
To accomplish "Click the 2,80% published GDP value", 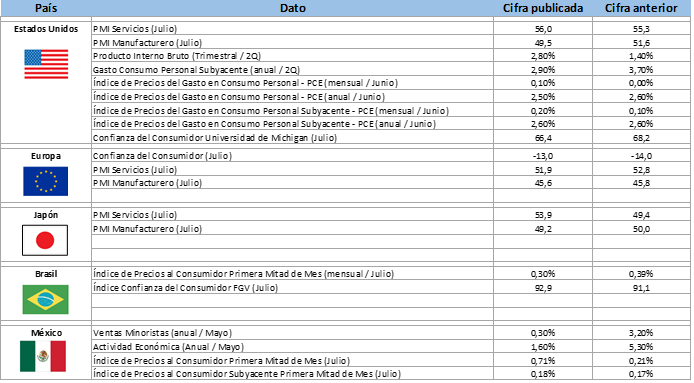I will (x=543, y=56).
